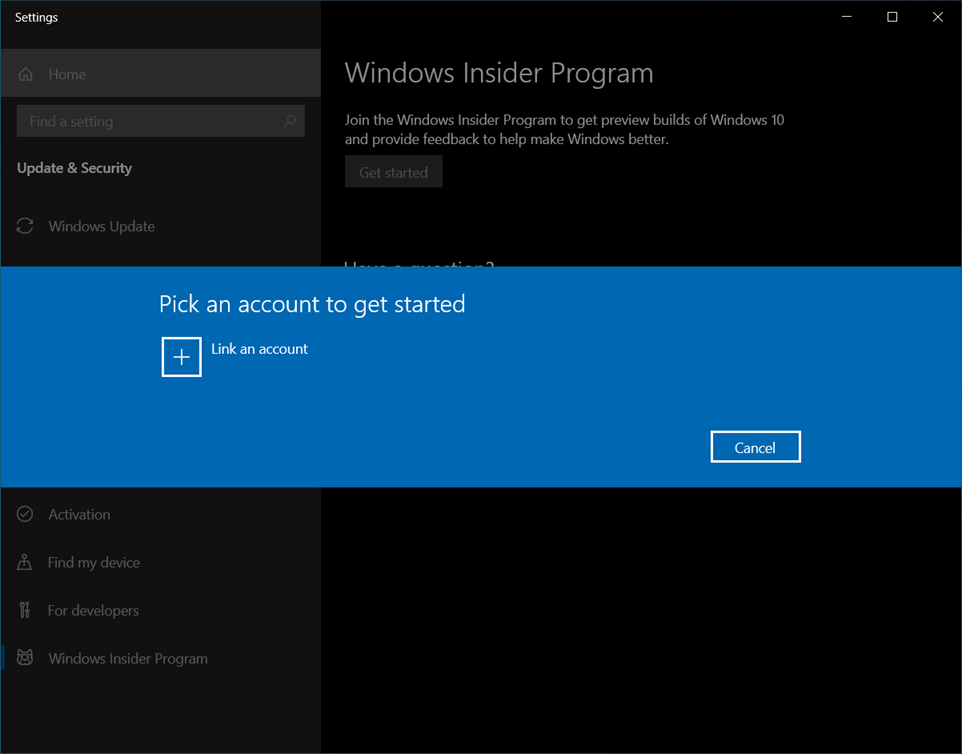962x754 pixels.
Task: Go to Activation settings page
Action: coord(79,515)
